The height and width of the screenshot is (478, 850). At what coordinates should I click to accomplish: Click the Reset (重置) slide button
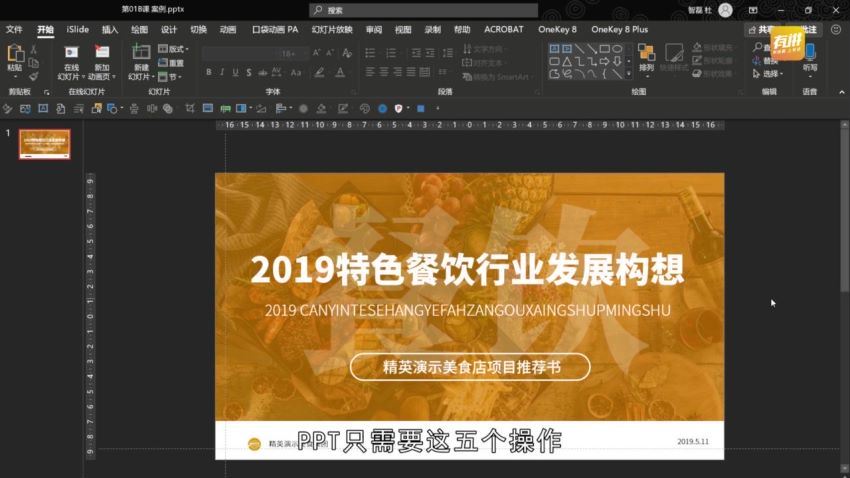click(172, 62)
